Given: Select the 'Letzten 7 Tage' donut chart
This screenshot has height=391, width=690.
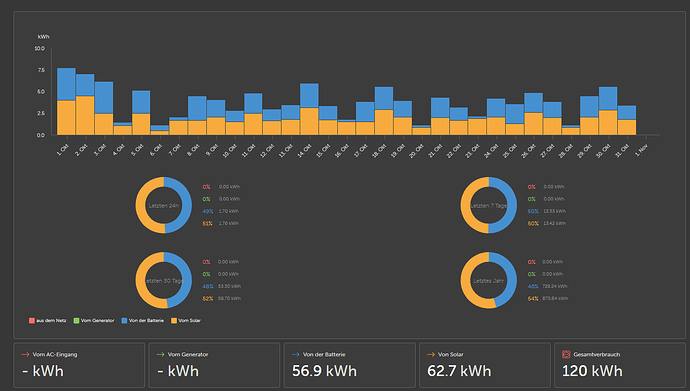Looking at the screenshot, I should [x=488, y=205].
